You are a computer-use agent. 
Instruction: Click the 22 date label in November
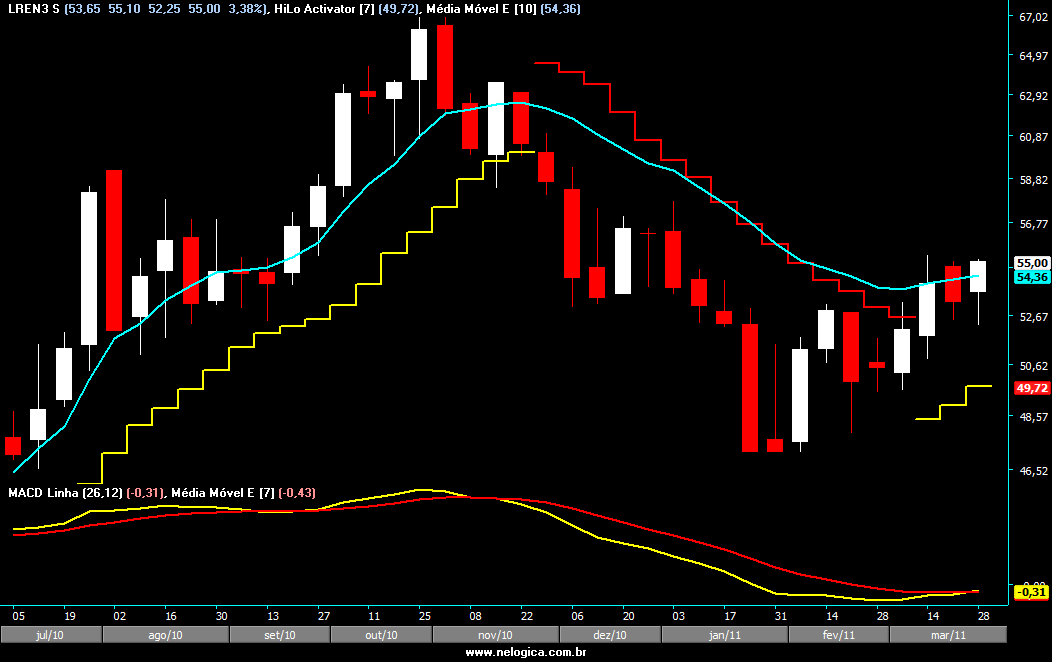point(527,616)
